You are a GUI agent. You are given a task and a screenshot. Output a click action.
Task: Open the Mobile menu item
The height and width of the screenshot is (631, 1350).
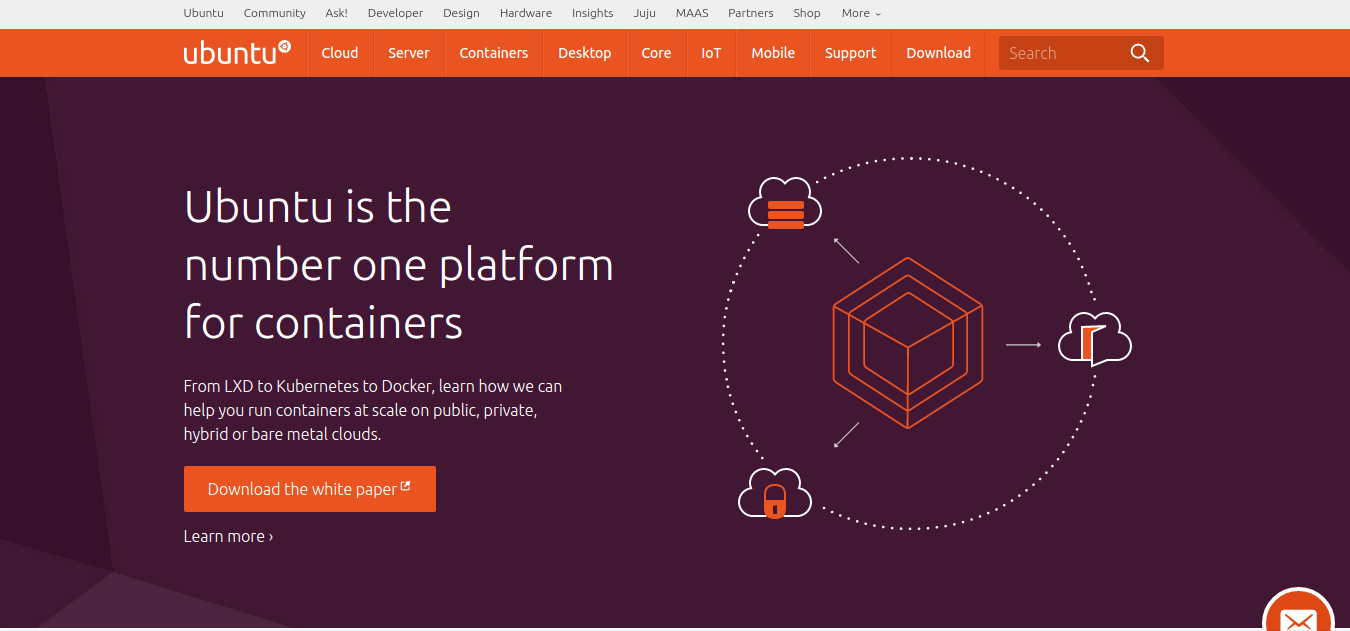pyautogui.click(x=773, y=53)
